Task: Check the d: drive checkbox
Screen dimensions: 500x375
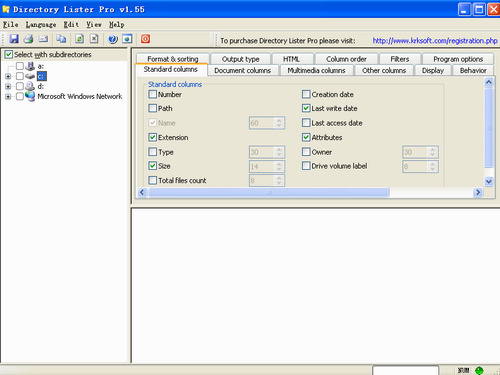Action: 20,86
